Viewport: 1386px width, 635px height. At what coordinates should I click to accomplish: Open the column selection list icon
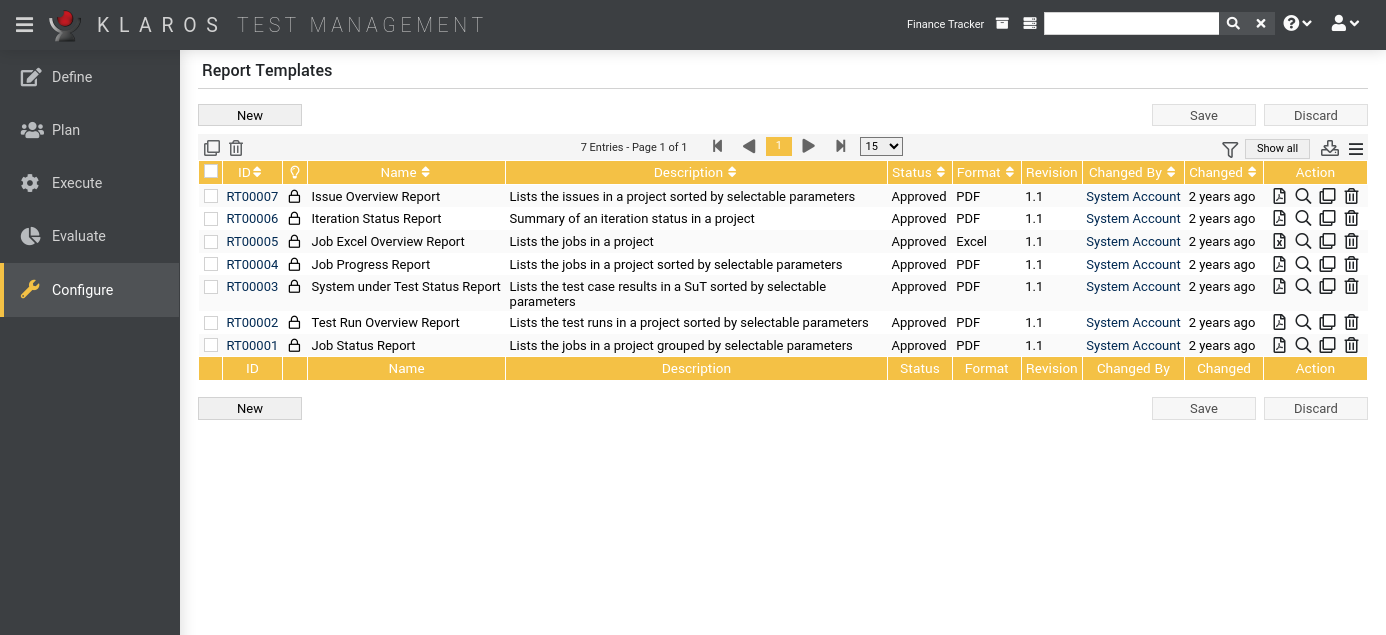[1355, 148]
